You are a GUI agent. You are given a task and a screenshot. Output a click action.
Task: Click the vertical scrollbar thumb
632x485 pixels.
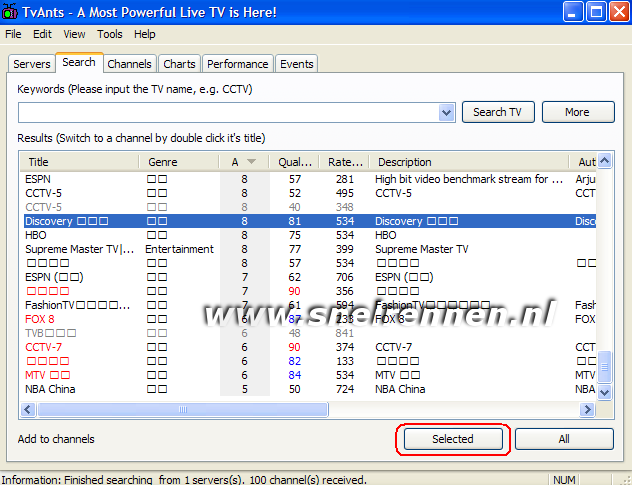click(604, 367)
